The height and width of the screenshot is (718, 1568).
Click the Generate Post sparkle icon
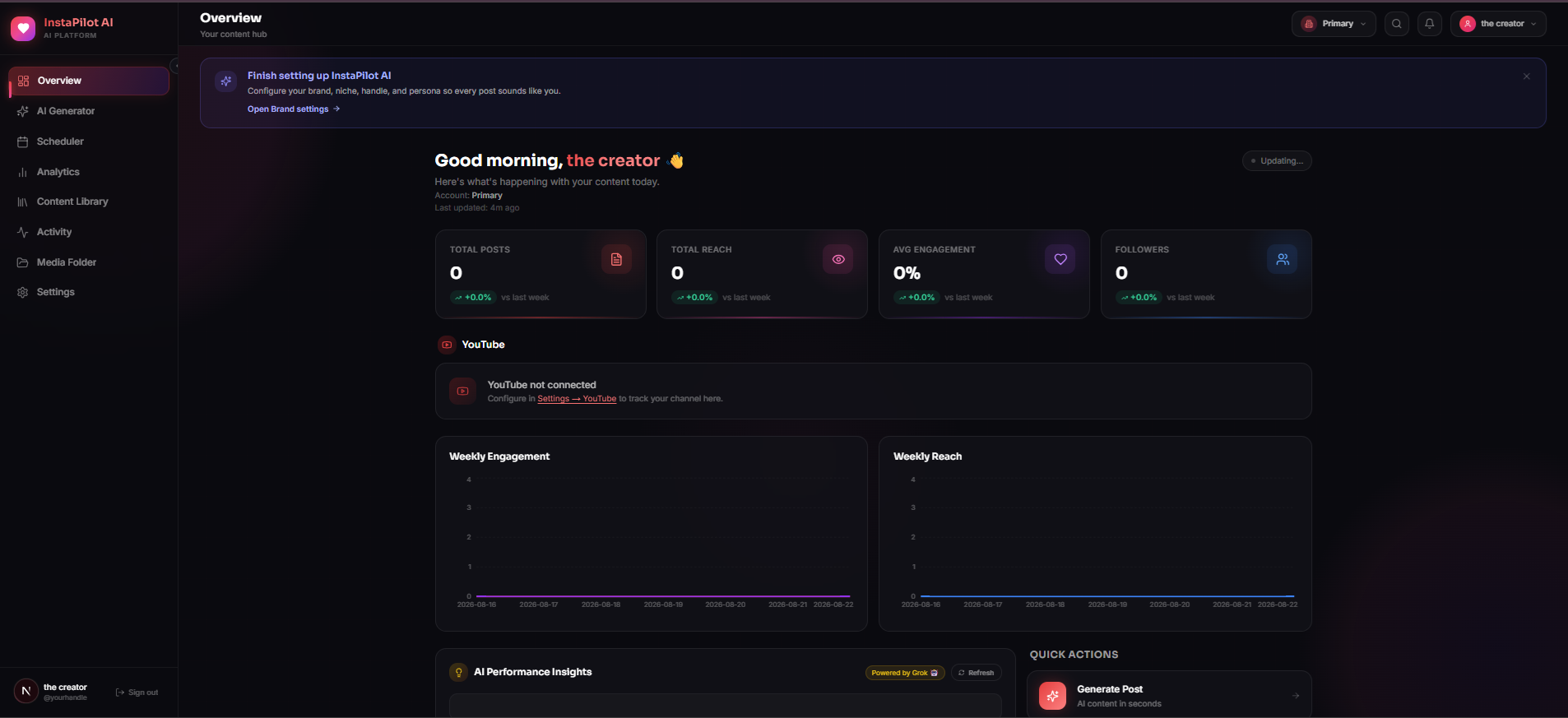[1052, 696]
